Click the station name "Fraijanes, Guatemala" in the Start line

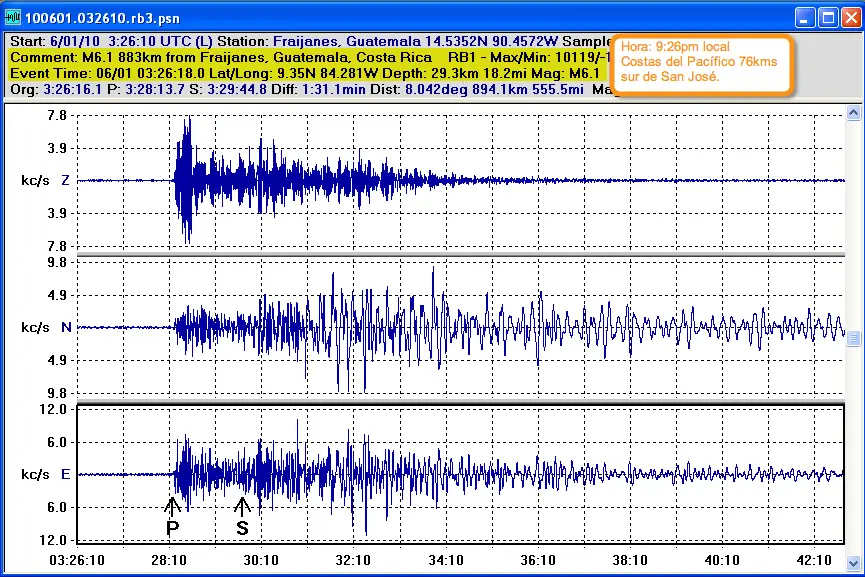(x=347, y=41)
